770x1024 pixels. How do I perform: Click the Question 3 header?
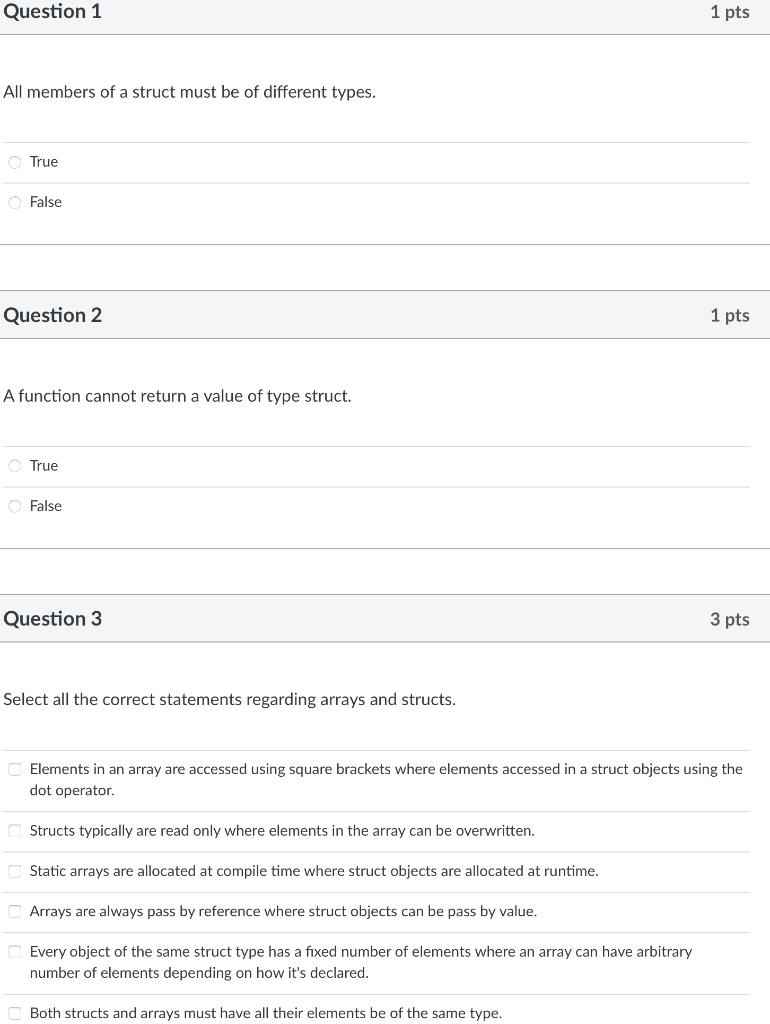(52, 619)
